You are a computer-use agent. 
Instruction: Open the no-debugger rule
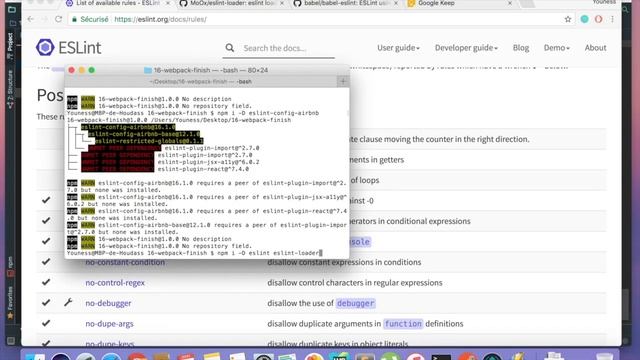click(x=108, y=303)
